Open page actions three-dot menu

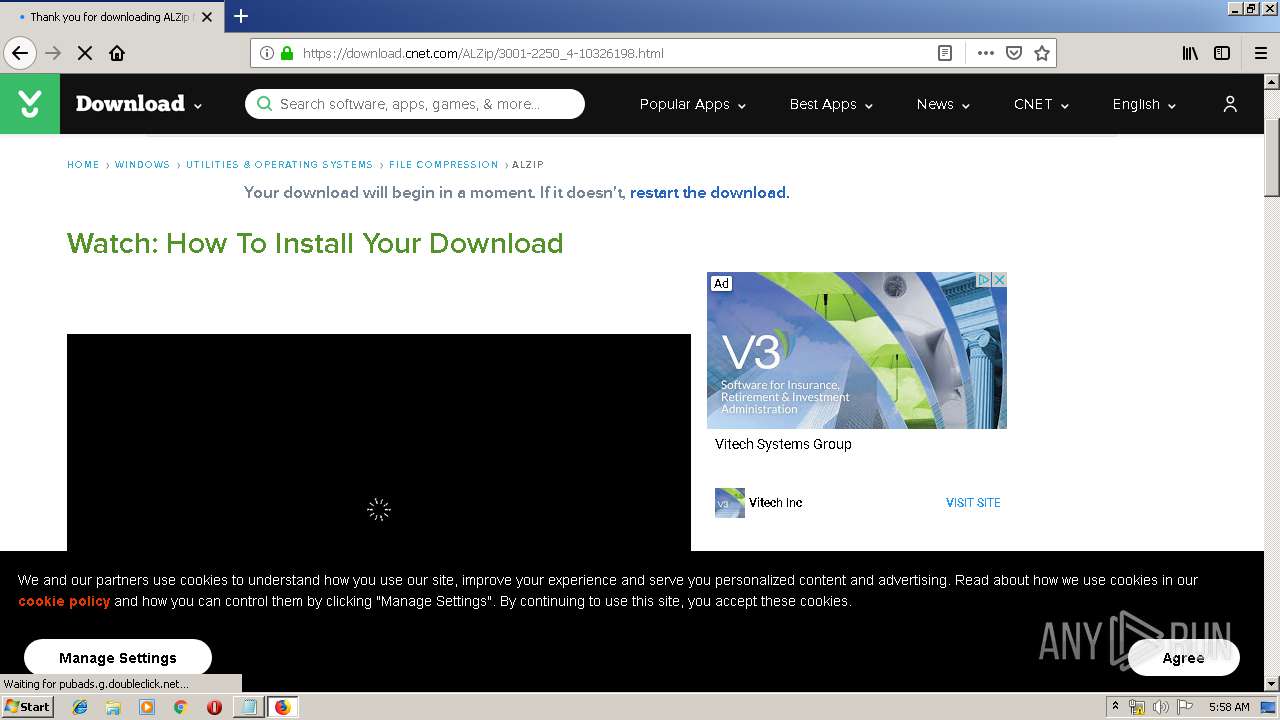pos(986,53)
